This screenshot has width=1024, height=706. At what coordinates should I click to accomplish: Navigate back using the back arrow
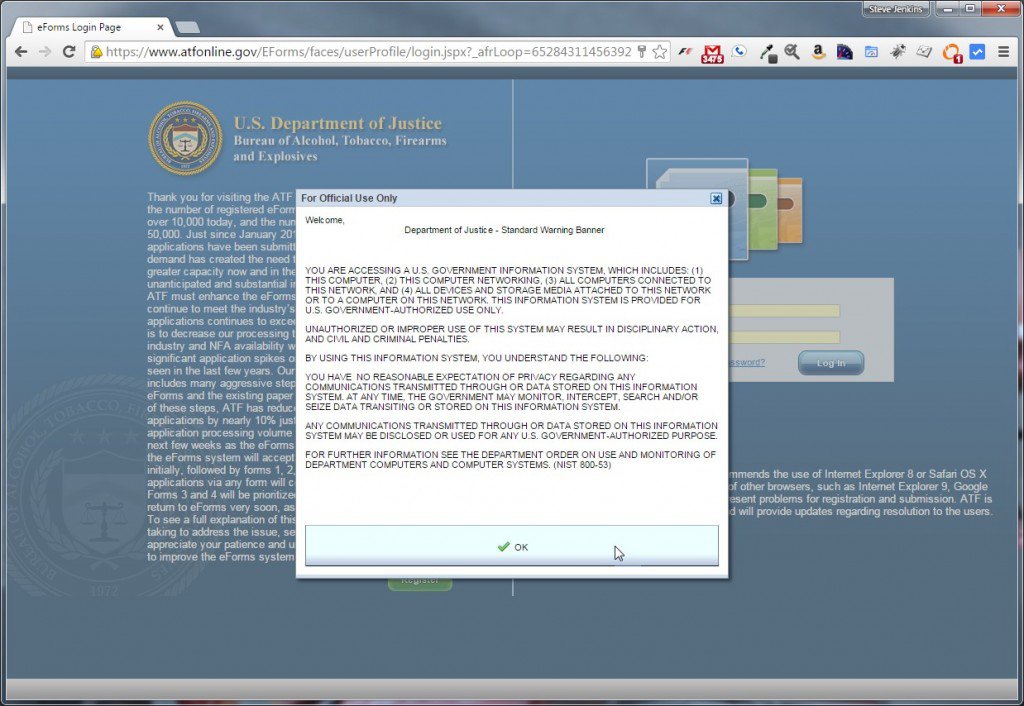click(x=22, y=51)
